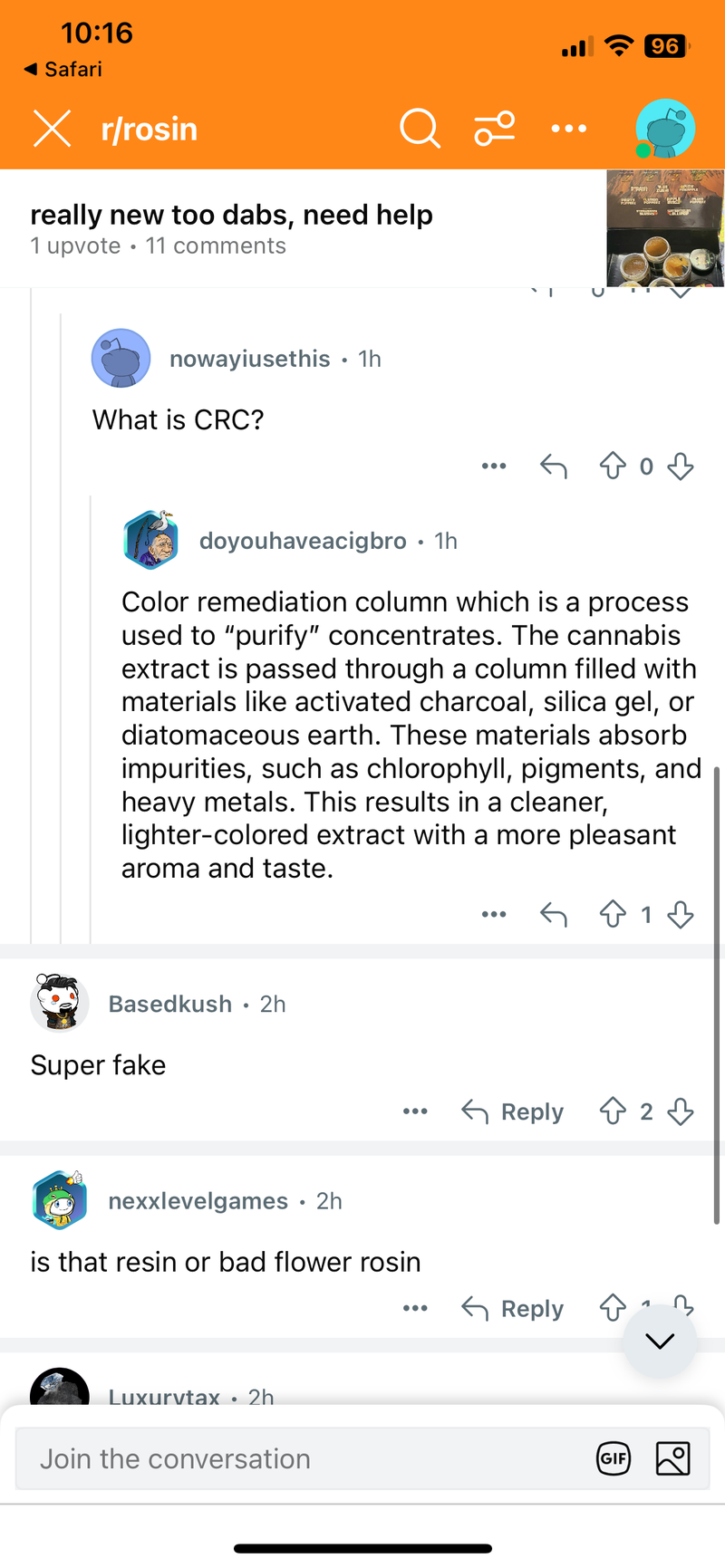Attach an image with picture icon
The height and width of the screenshot is (1568, 725).
(672, 1459)
